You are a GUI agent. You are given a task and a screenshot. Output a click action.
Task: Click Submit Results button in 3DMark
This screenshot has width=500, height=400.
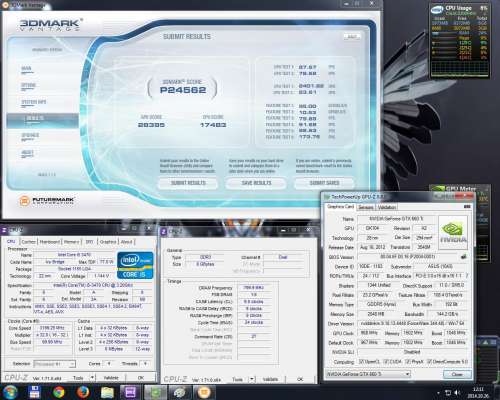tap(188, 183)
